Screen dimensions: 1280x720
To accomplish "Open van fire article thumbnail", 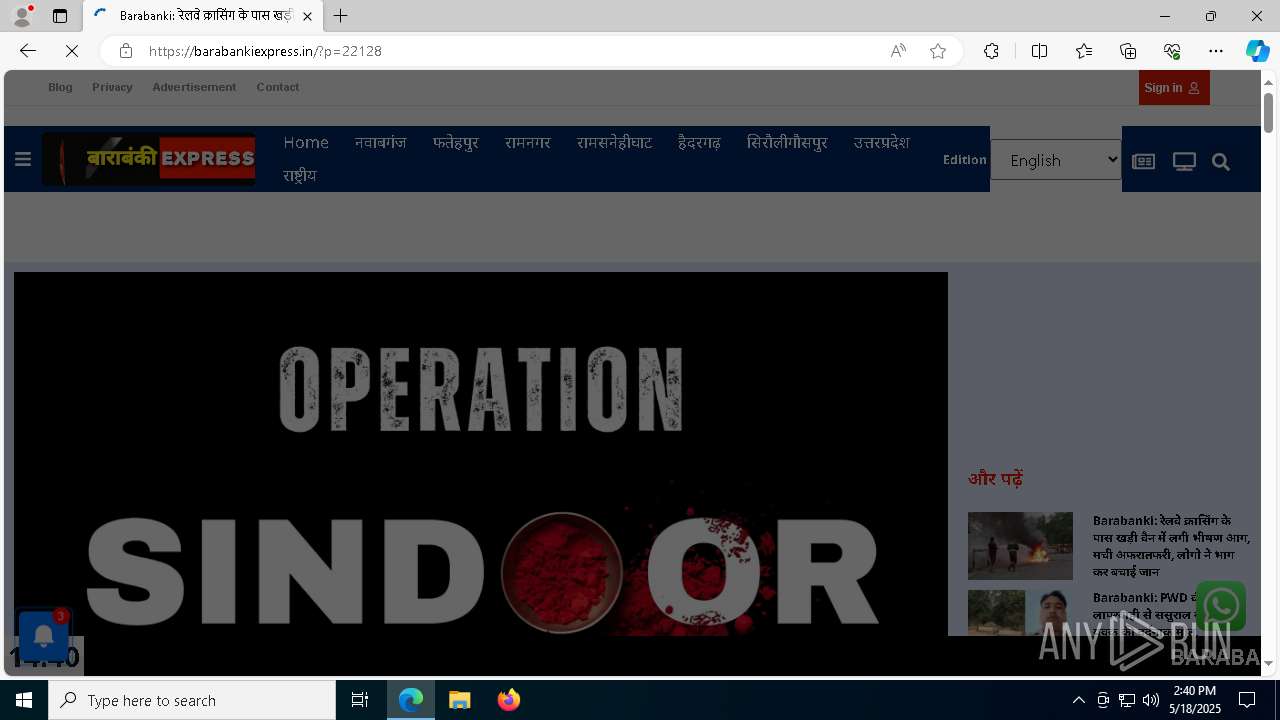I will pos(1020,546).
